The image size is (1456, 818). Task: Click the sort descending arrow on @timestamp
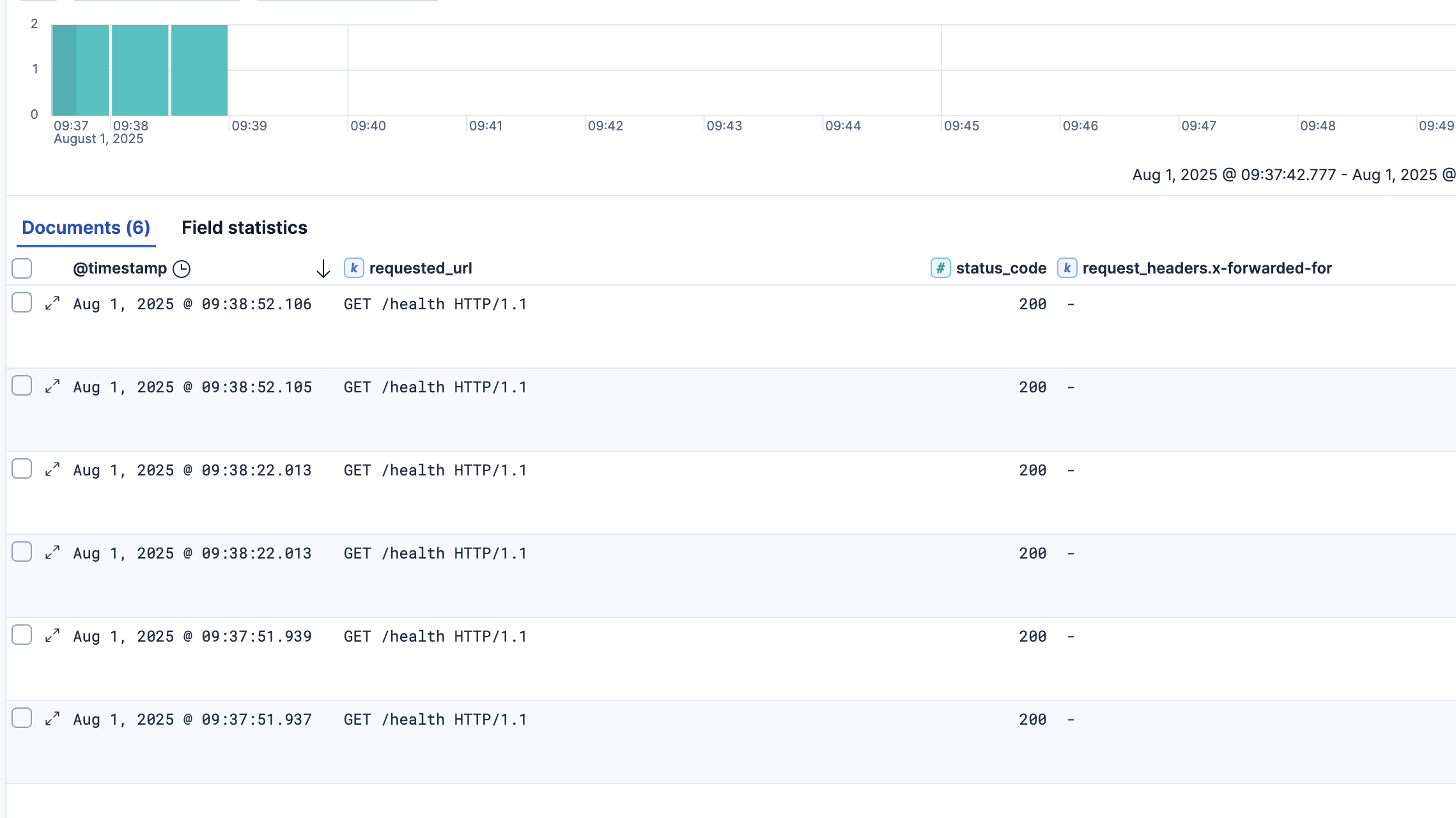coord(323,269)
